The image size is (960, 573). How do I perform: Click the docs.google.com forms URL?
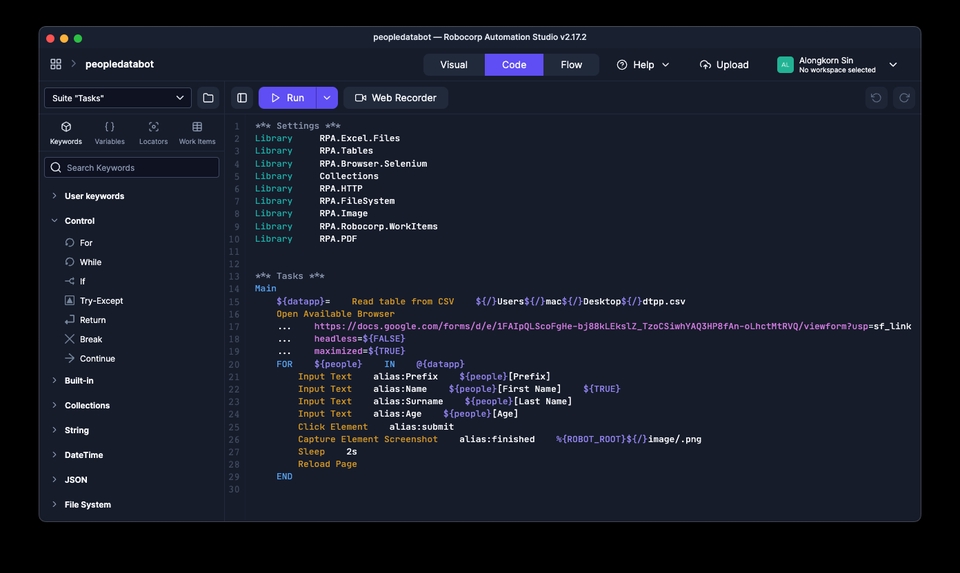coord(612,326)
